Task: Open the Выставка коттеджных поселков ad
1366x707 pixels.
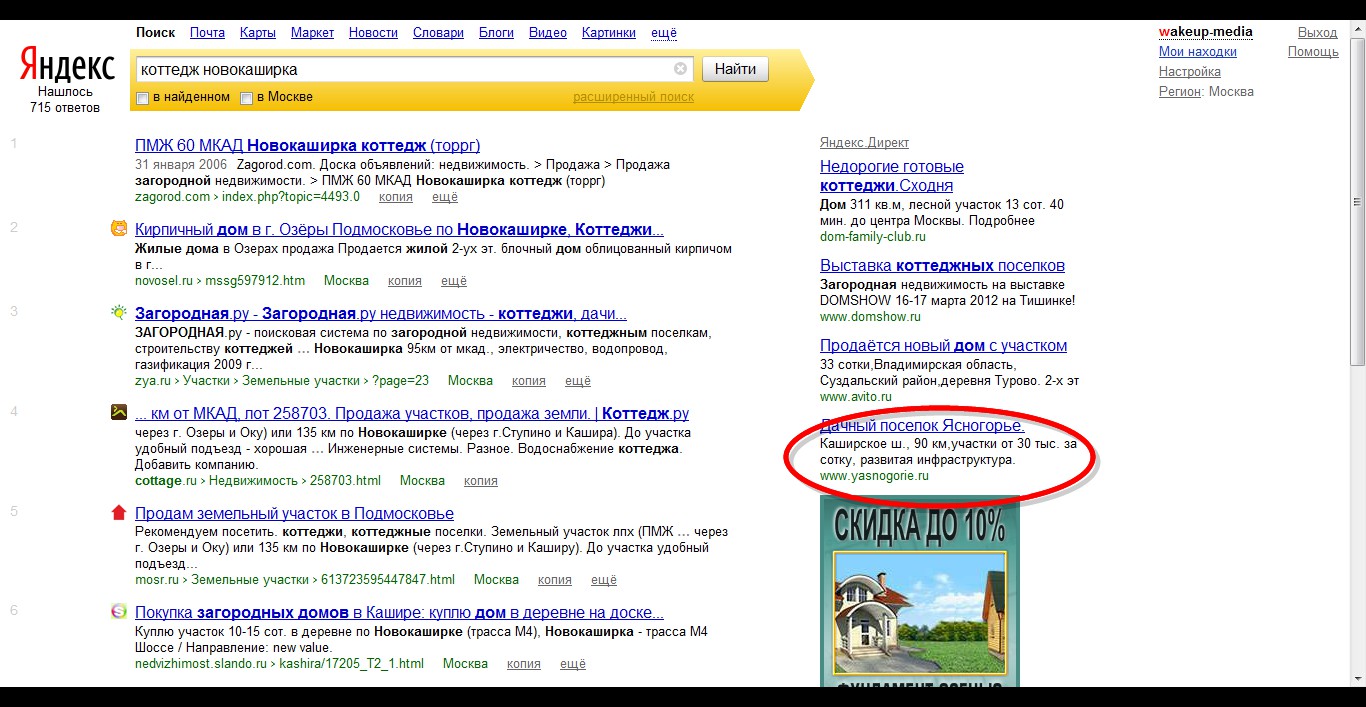Action: (942, 266)
